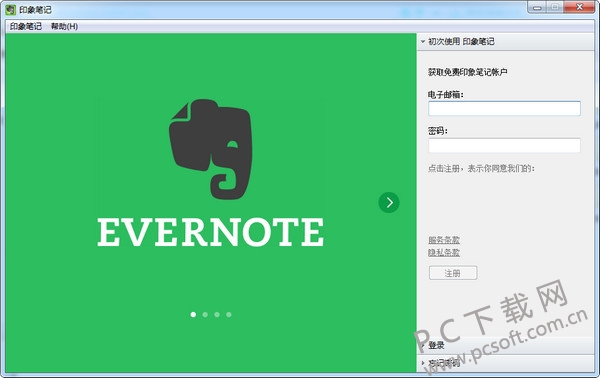Click the EVERNOTE wordmark text
The width and height of the screenshot is (600, 378).
[210, 232]
